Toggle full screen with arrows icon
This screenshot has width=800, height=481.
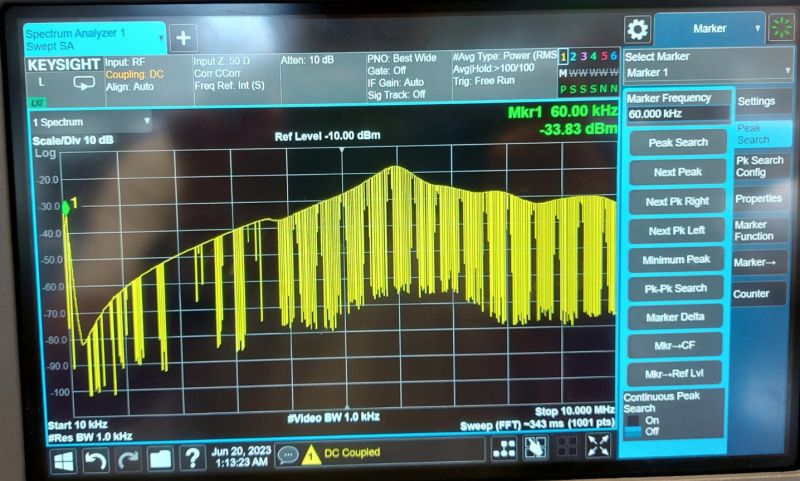pos(597,445)
